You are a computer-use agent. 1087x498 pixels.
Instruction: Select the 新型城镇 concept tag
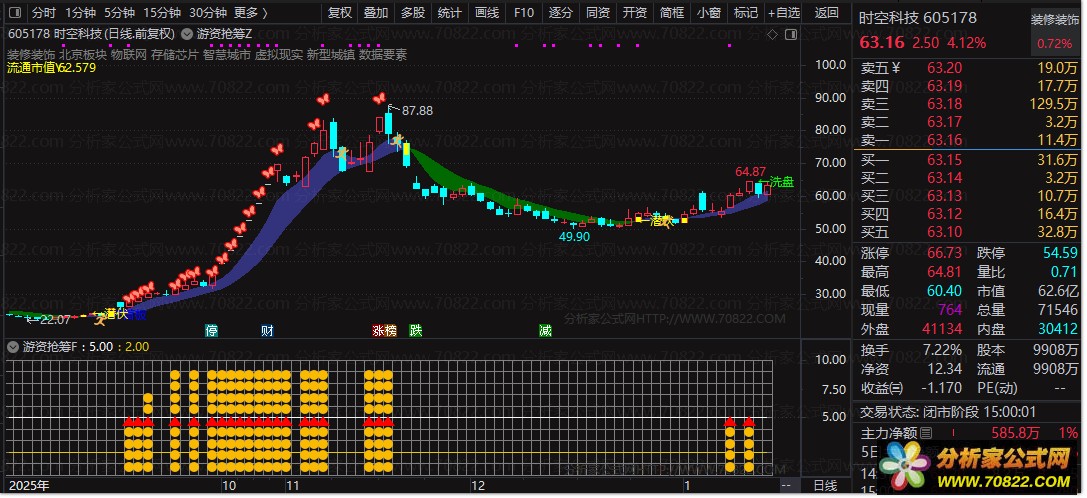[331, 54]
